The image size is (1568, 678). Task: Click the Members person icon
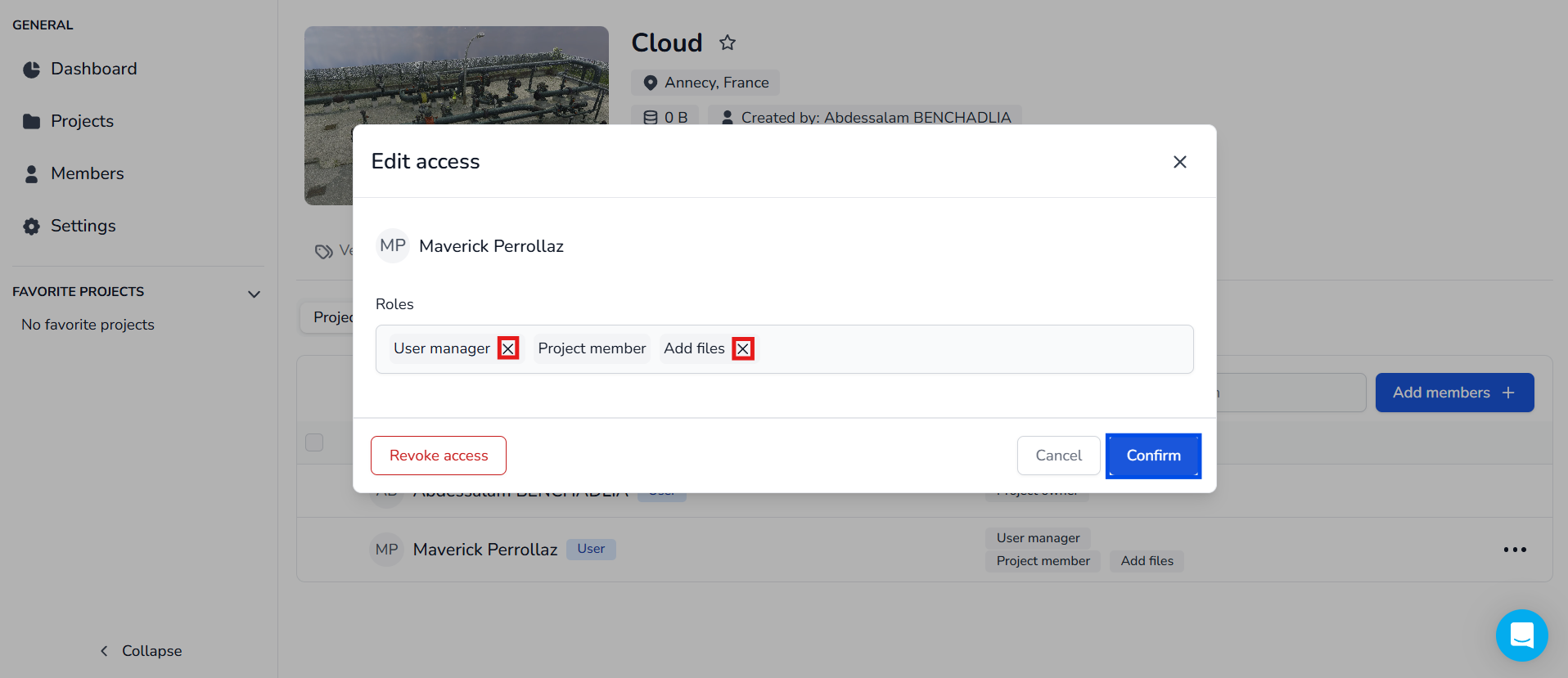pos(32,174)
